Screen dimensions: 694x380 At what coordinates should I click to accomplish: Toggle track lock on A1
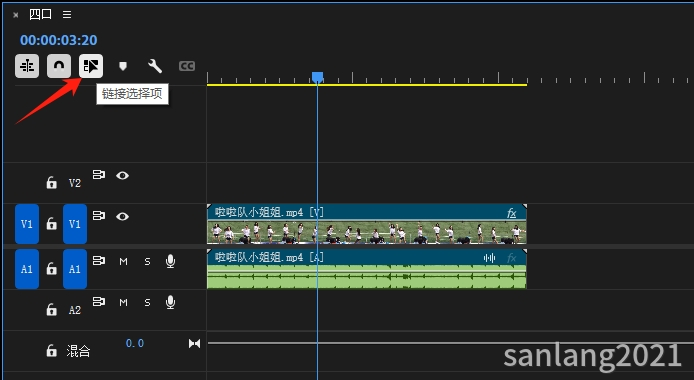52,269
